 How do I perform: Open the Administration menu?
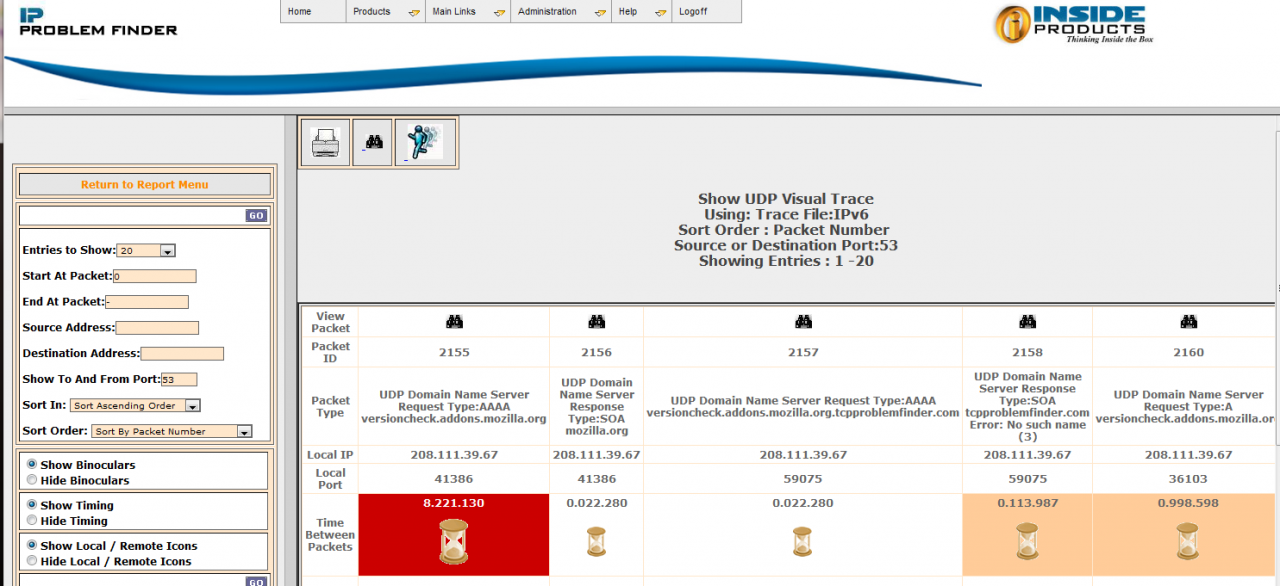(x=560, y=12)
